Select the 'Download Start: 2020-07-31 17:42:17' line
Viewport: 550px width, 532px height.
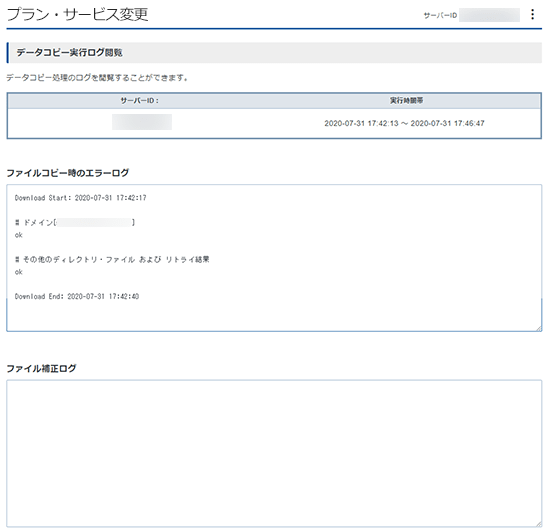pos(80,198)
